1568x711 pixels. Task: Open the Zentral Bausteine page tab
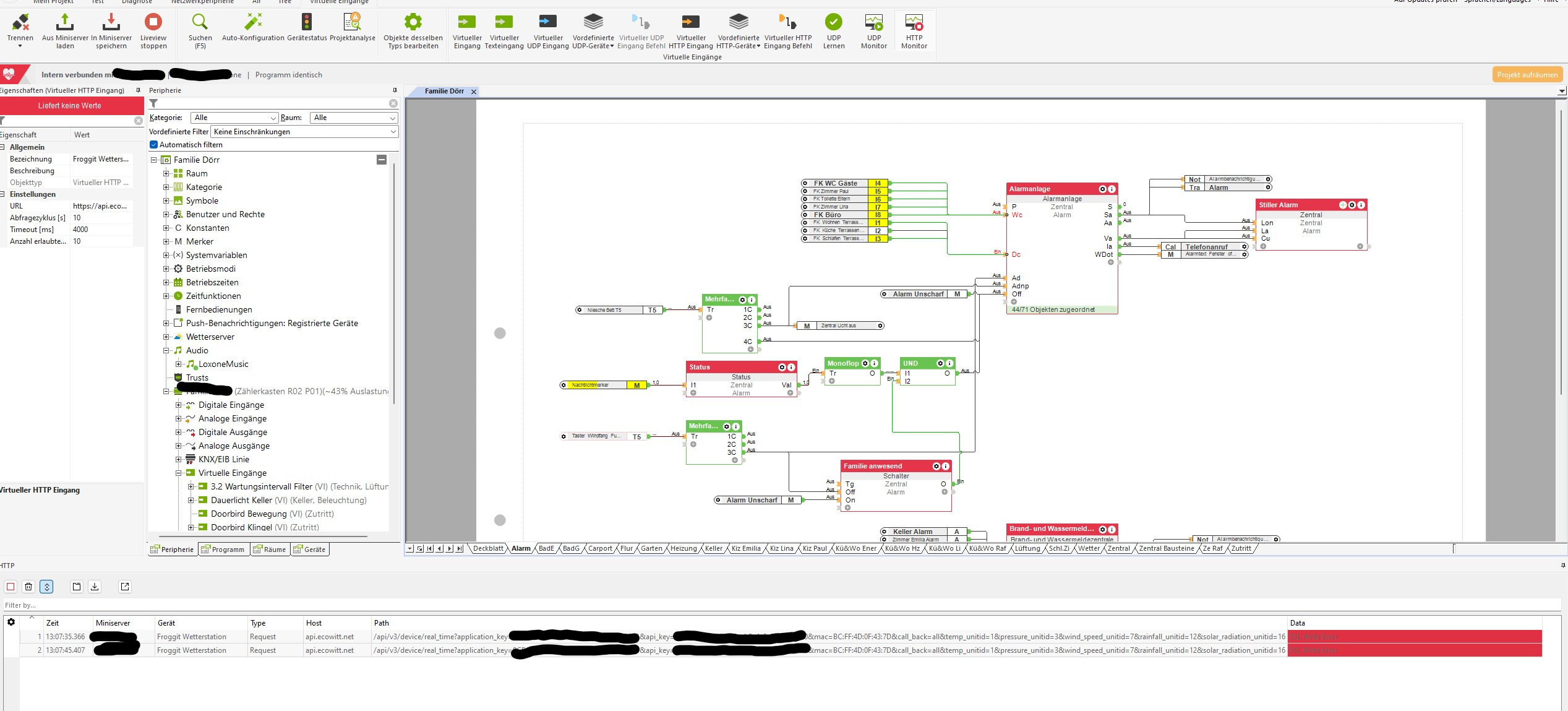click(1166, 548)
